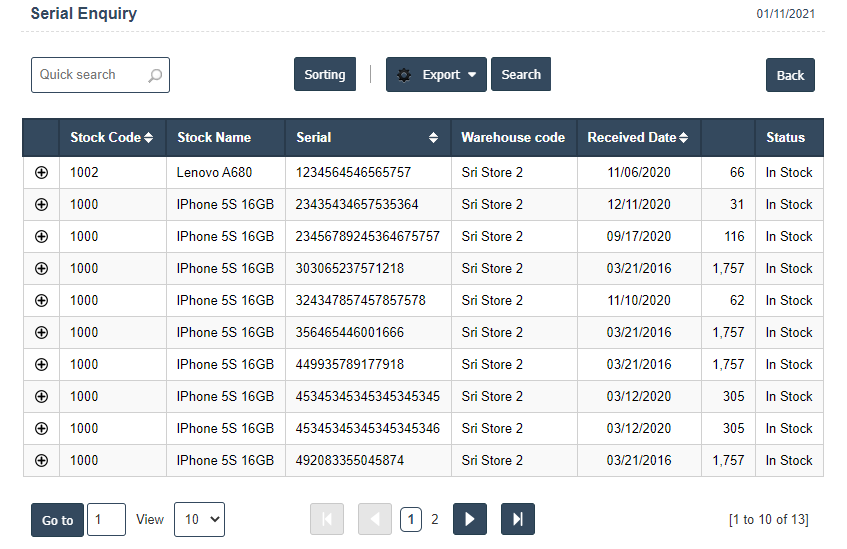Viewport: 847px width, 549px height.
Task: Sort by Serial column arrows
Action: [x=433, y=138]
